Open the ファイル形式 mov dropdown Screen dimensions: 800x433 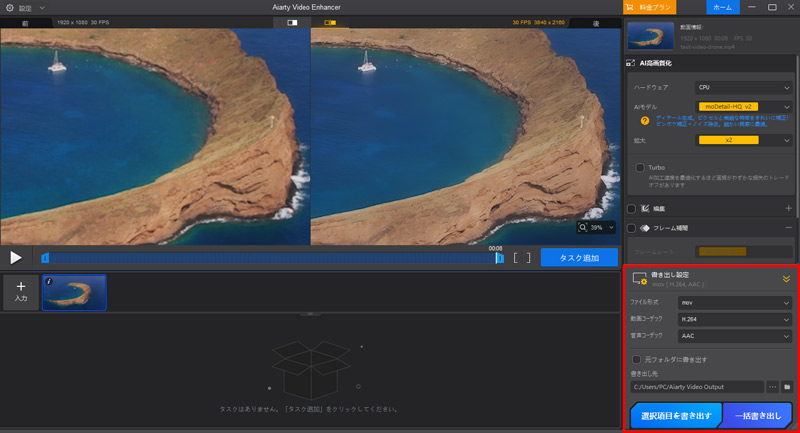coord(735,303)
